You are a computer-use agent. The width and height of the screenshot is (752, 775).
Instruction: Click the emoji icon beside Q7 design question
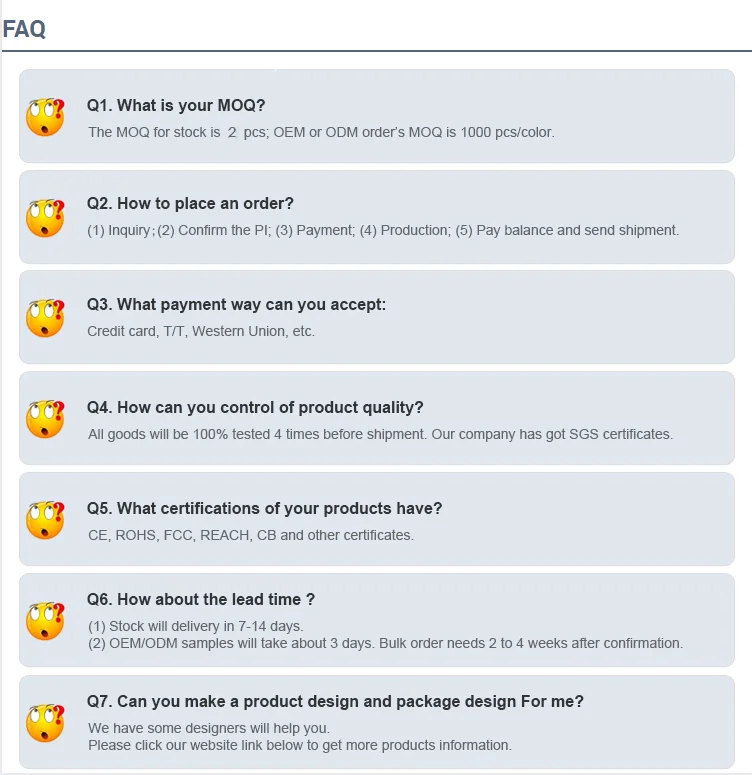[45, 722]
